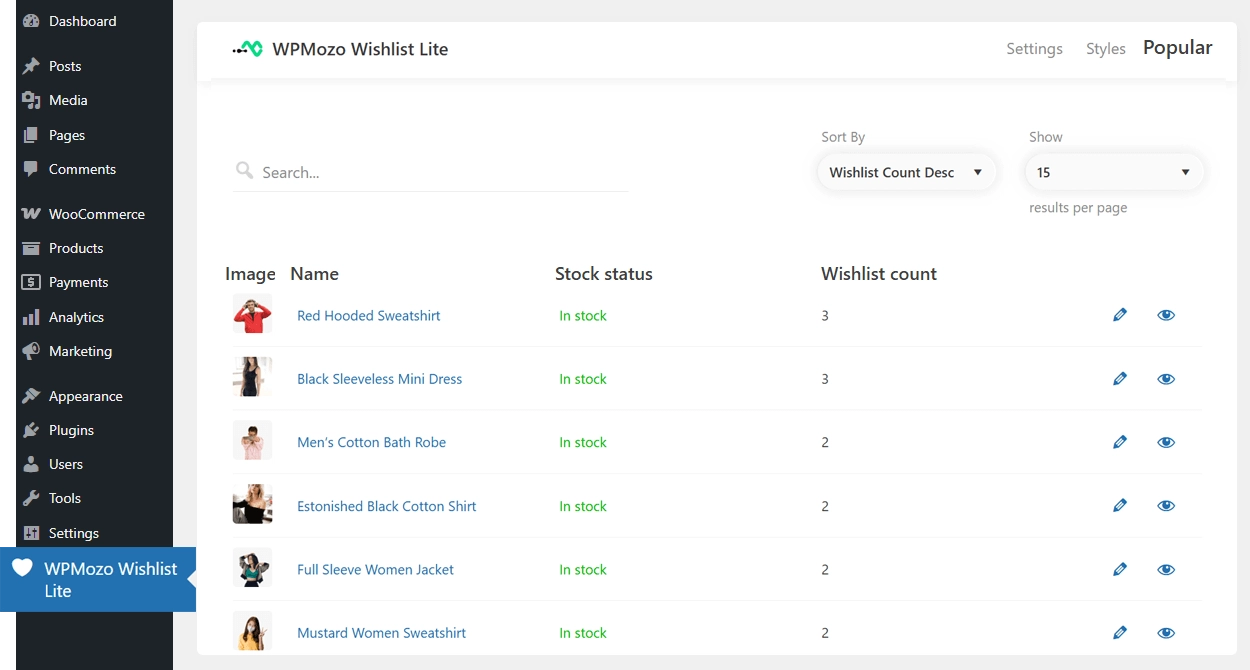
Task: Click the Settings sliders icon in the sidebar
Action: click(x=31, y=533)
